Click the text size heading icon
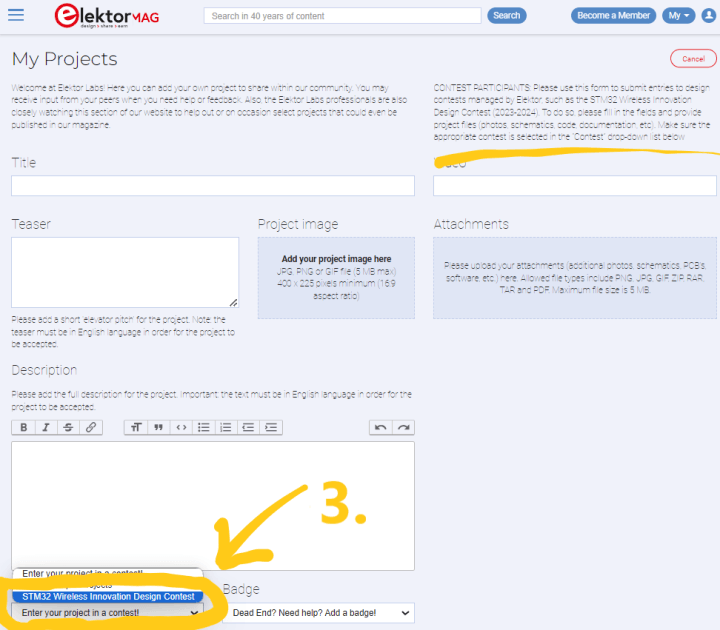The height and width of the screenshot is (630, 720). point(136,427)
